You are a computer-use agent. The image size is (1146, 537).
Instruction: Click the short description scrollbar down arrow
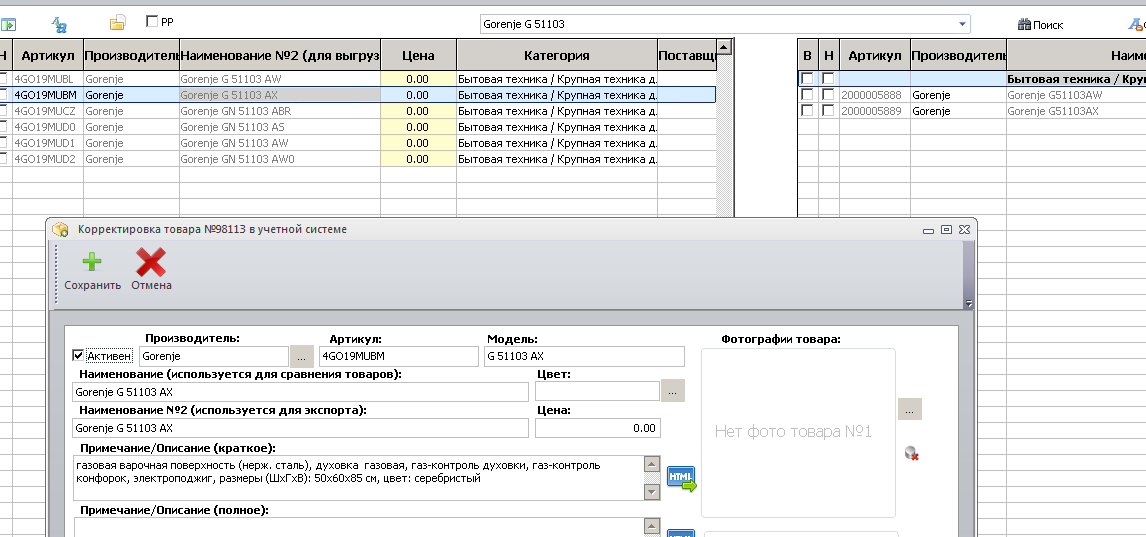[653, 492]
